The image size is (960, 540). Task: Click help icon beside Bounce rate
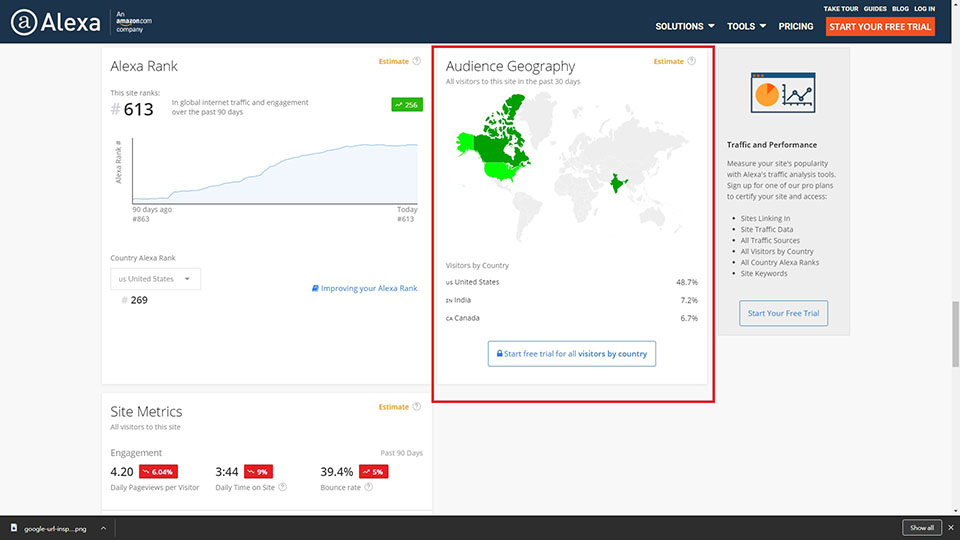point(368,487)
